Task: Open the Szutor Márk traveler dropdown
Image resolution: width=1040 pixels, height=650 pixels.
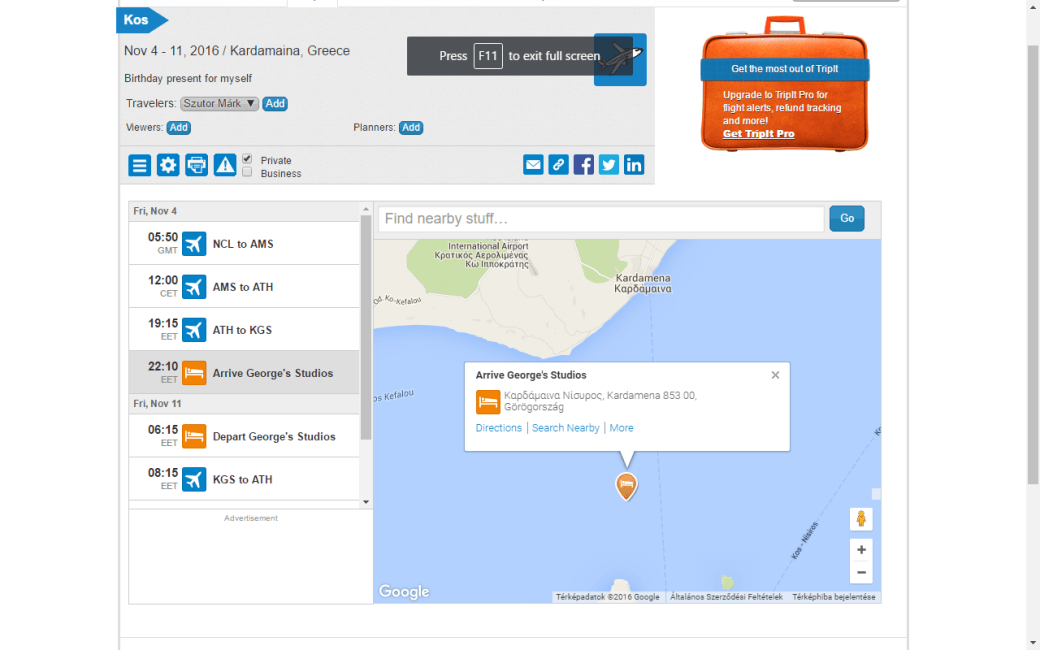Action: coord(220,104)
